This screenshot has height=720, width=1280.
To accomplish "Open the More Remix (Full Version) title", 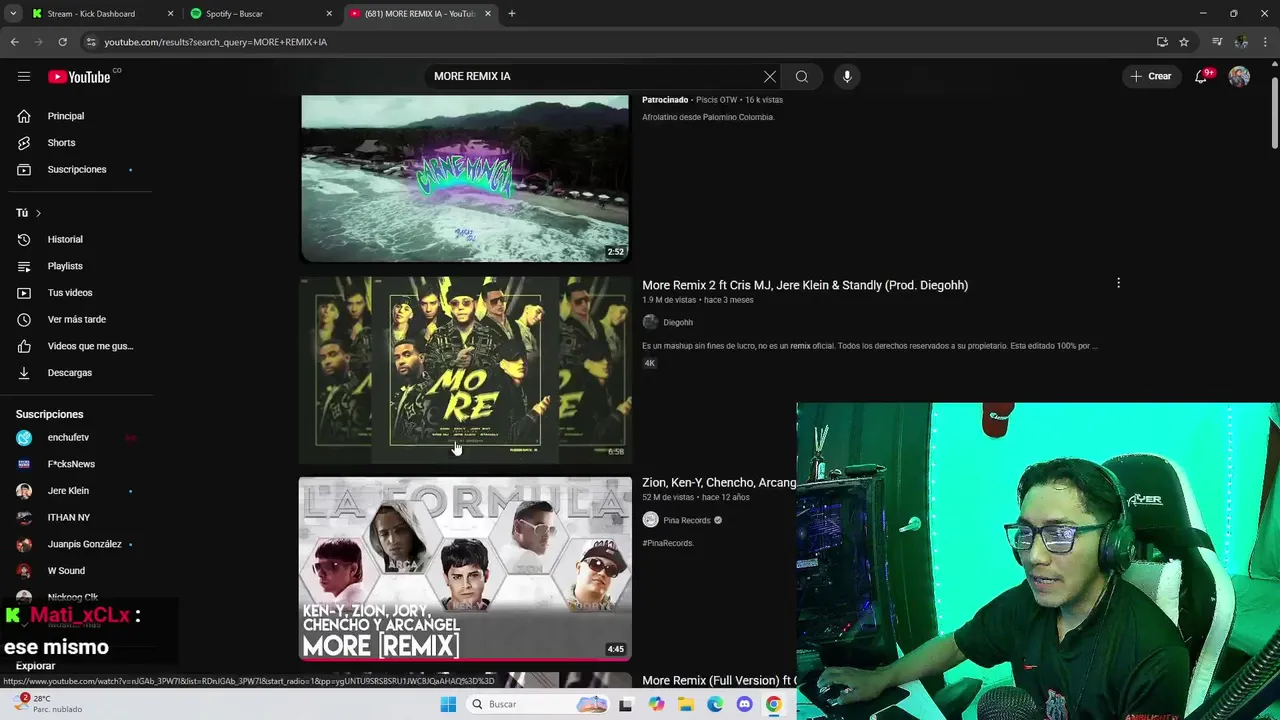I will (719, 680).
